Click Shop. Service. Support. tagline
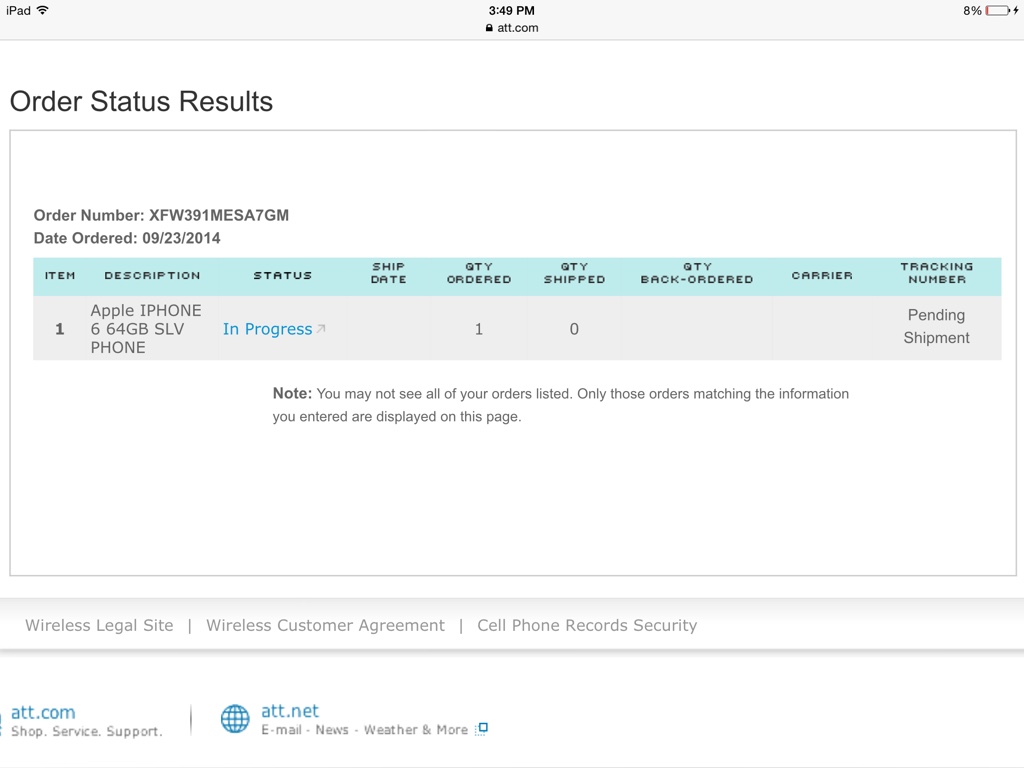The height and width of the screenshot is (768, 1024). (x=86, y=731)
